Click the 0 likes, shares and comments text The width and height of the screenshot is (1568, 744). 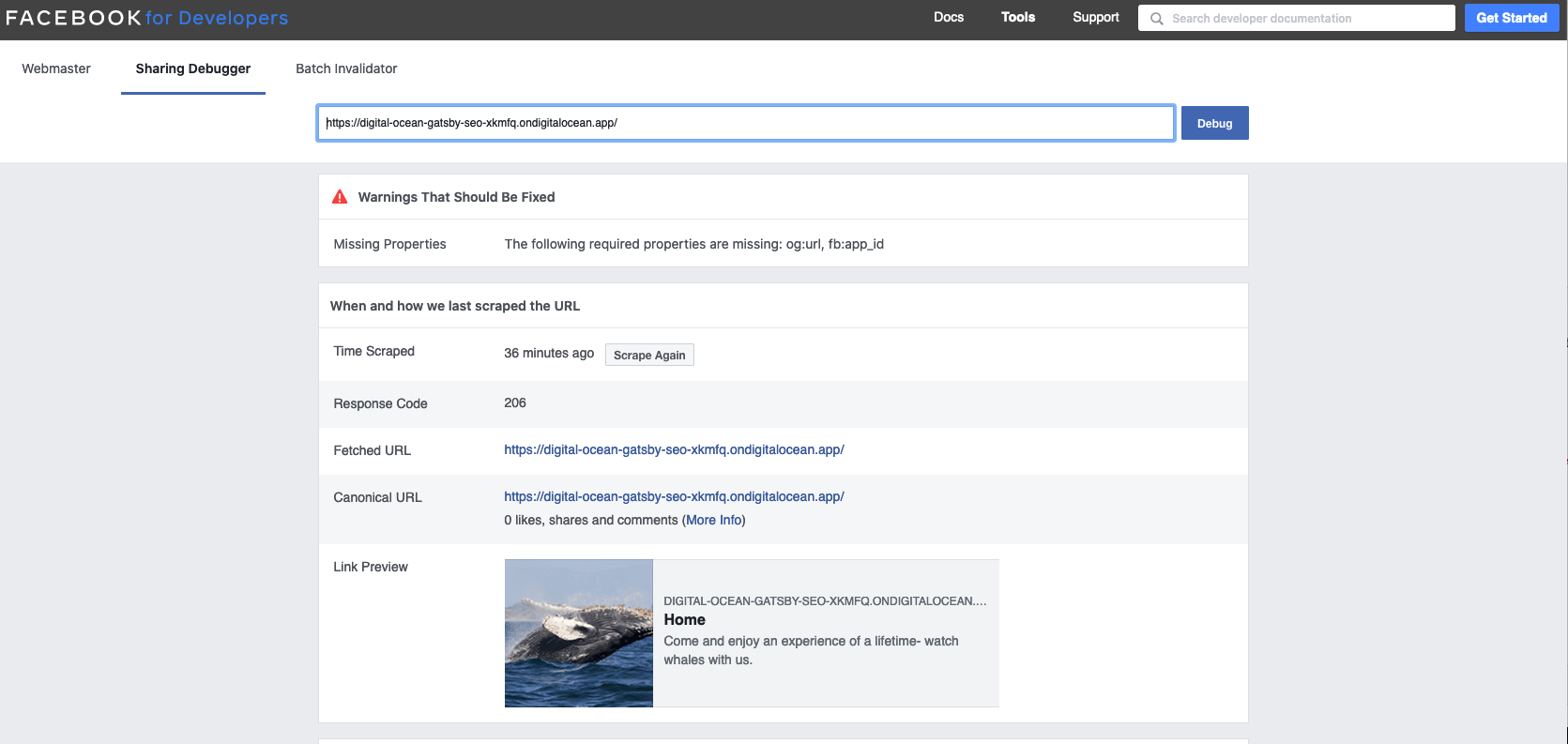(x=591, y=520)
